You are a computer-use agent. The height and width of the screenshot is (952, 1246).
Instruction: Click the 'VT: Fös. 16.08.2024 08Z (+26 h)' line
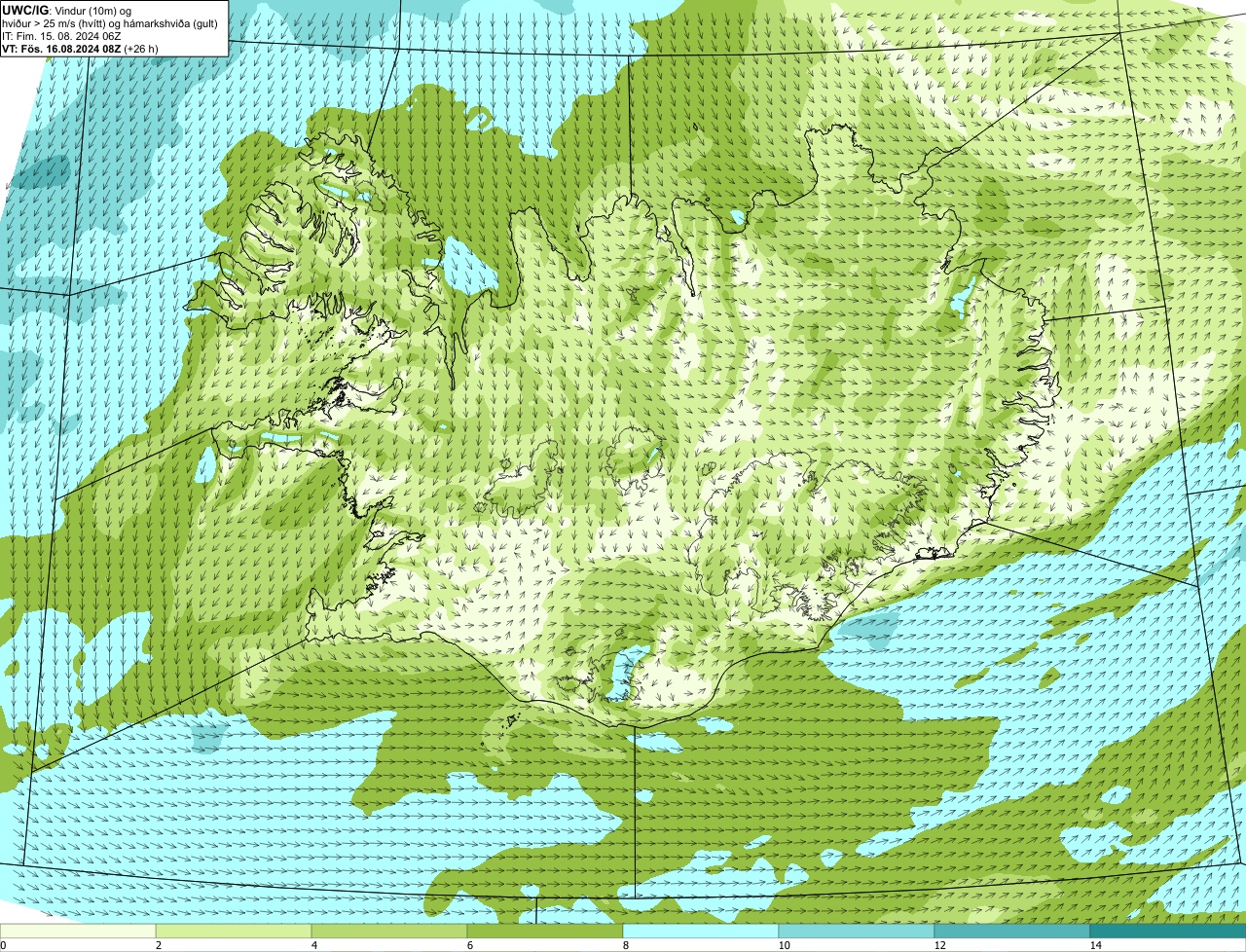81,48
